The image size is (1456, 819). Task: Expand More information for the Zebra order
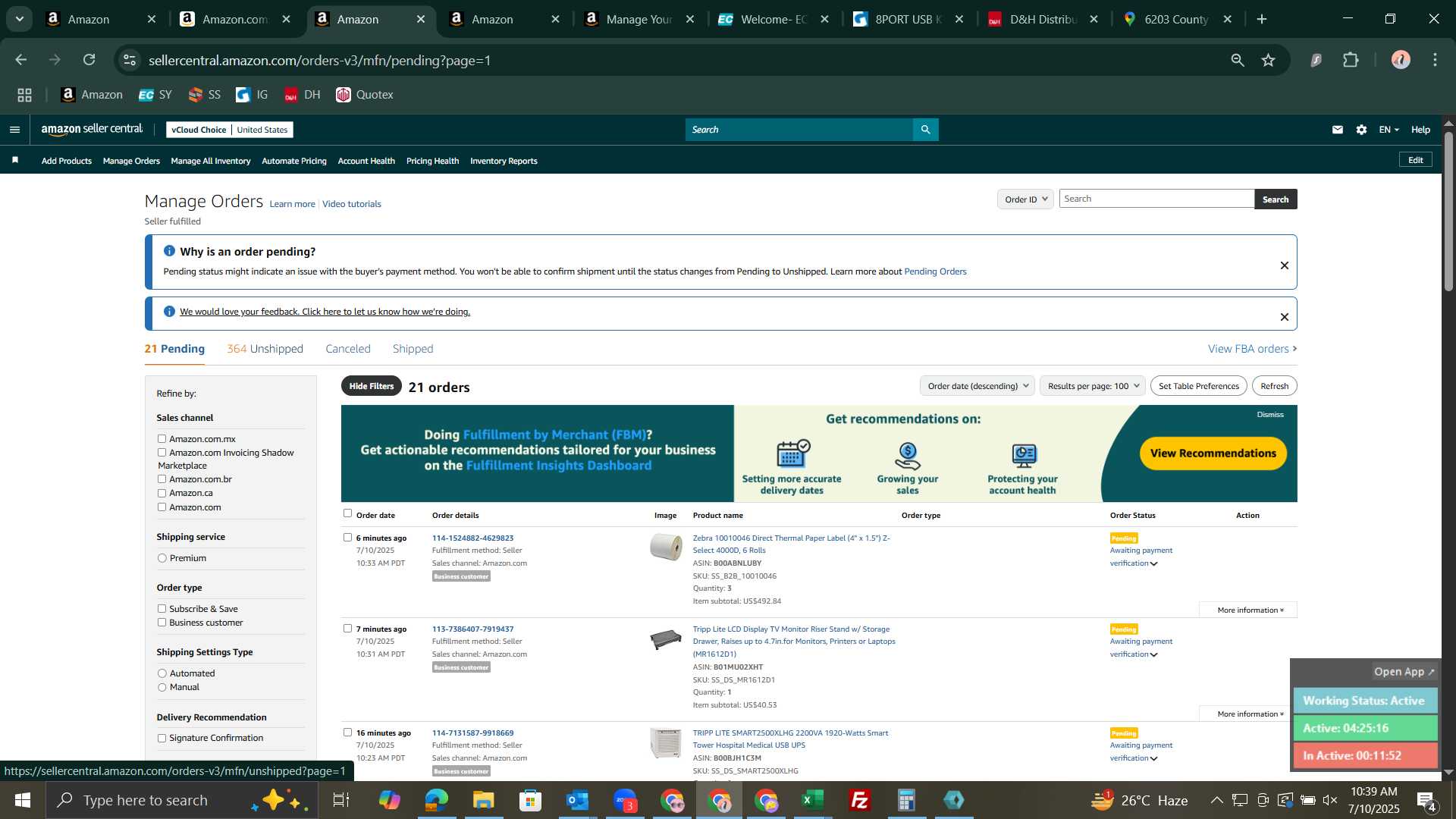pos(1248,610)
